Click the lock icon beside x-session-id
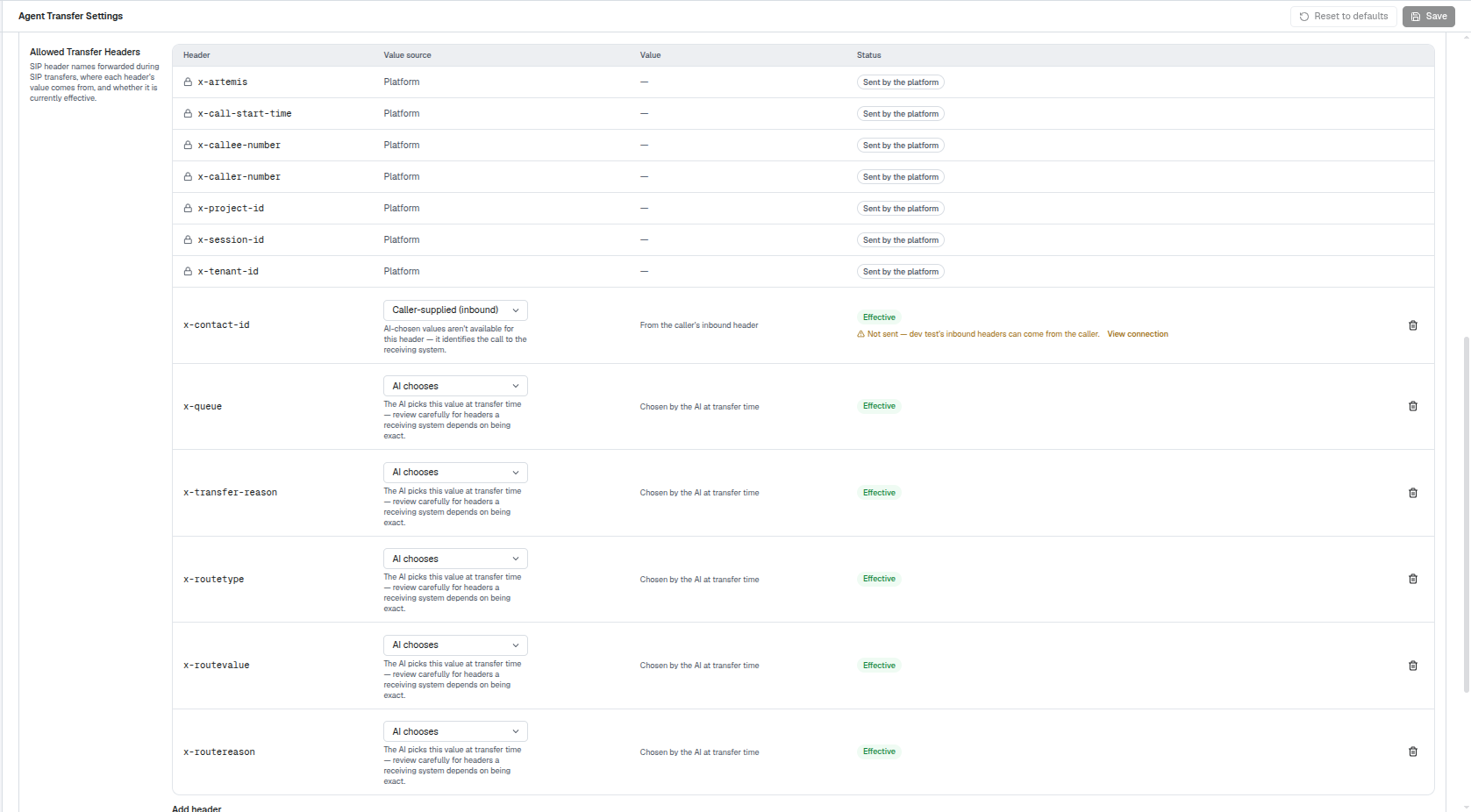 click(x=188, y=239)
